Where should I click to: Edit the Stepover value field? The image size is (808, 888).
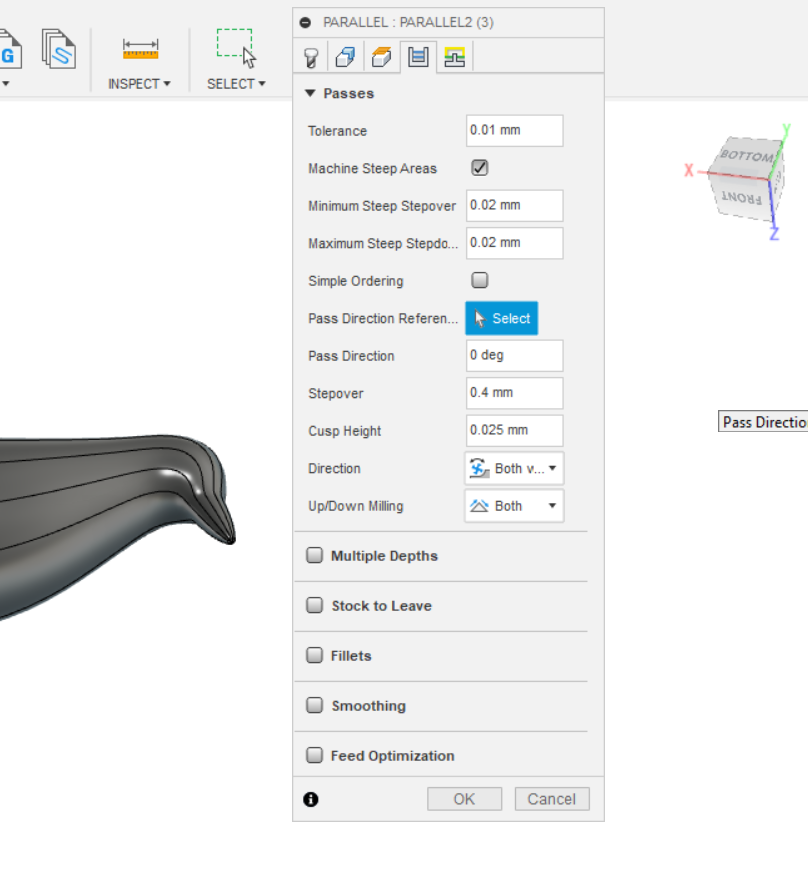click(514, 393)
